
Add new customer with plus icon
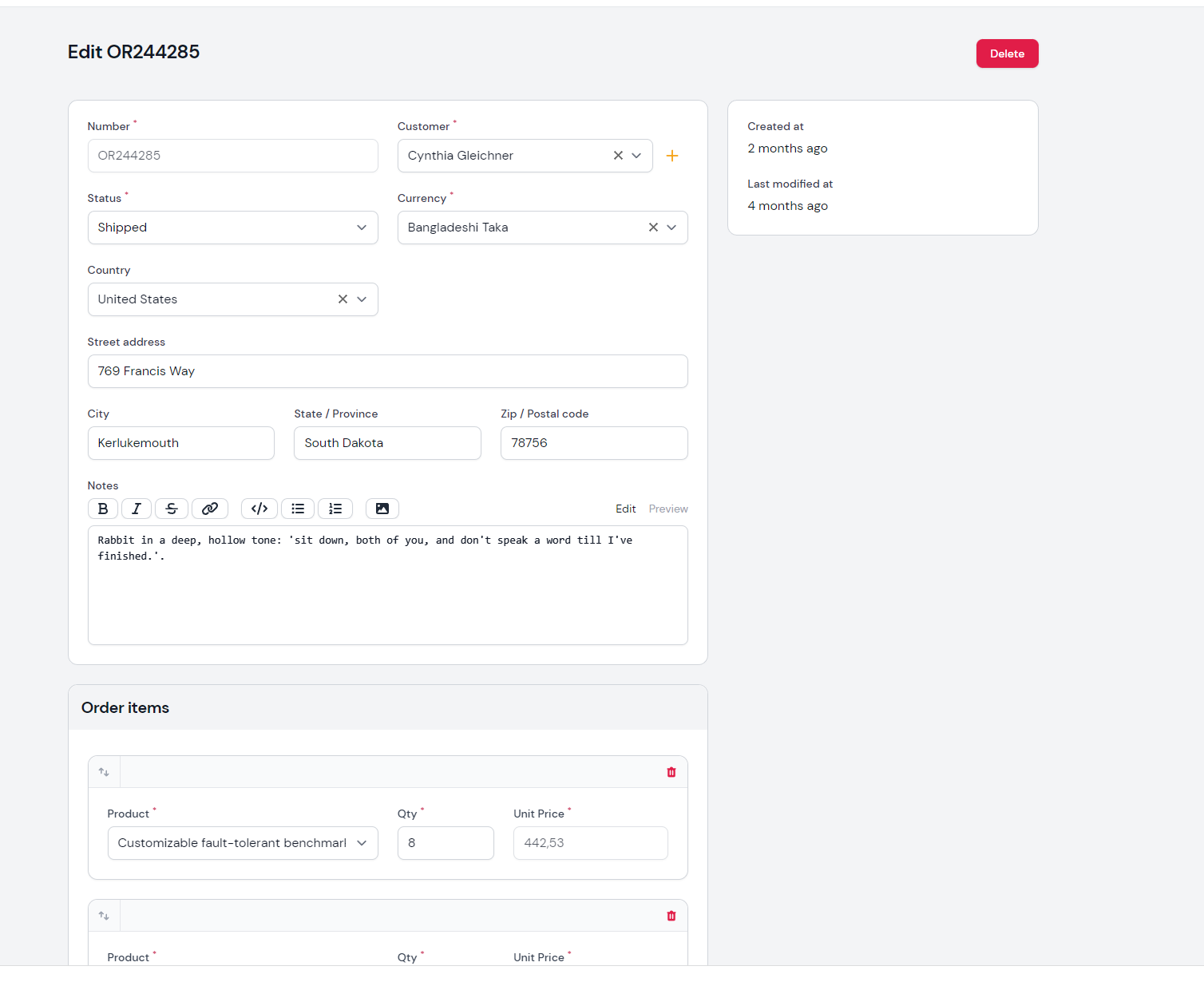(672, 156)
